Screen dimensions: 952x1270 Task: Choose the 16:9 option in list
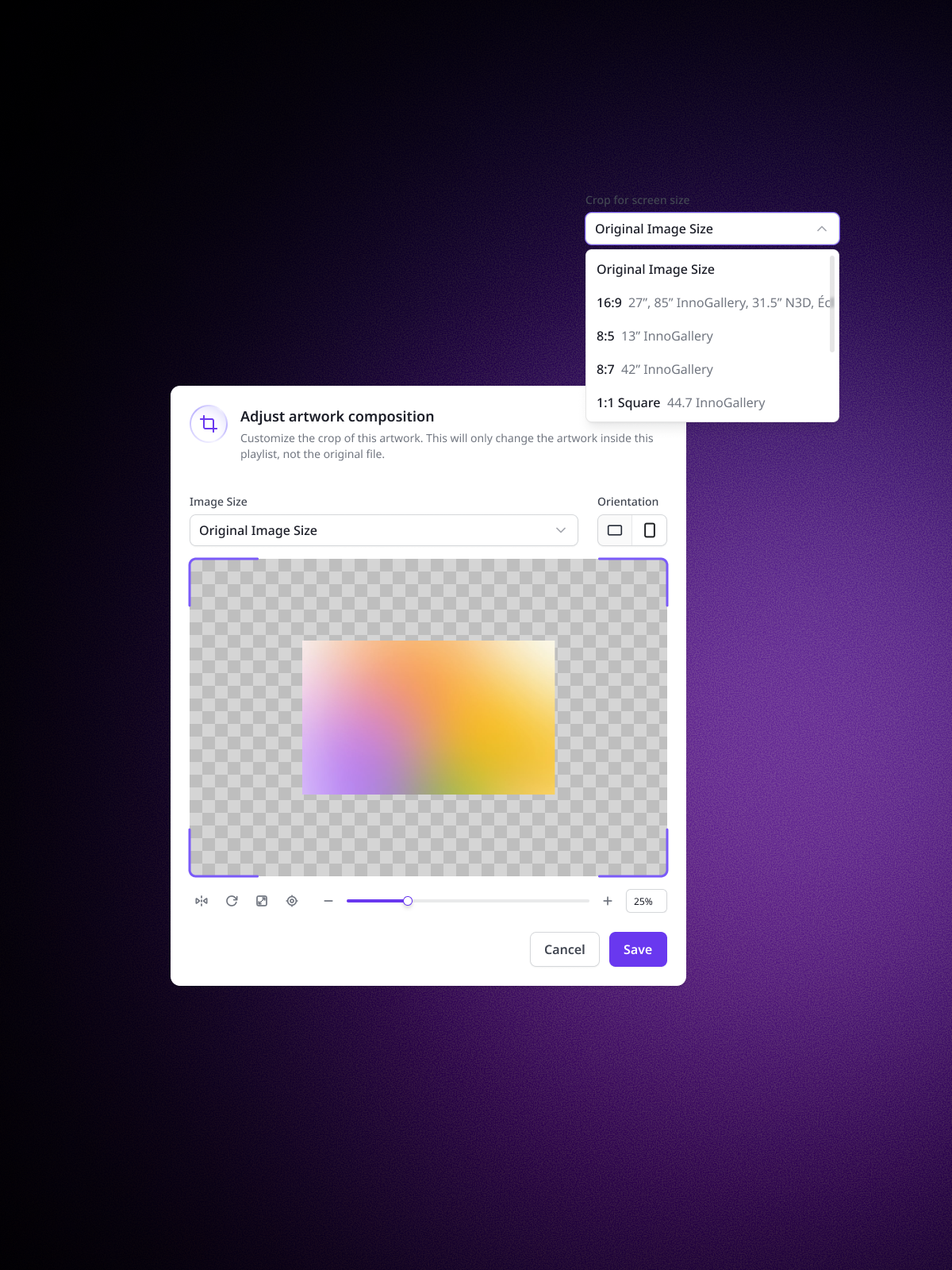(712, 302)
